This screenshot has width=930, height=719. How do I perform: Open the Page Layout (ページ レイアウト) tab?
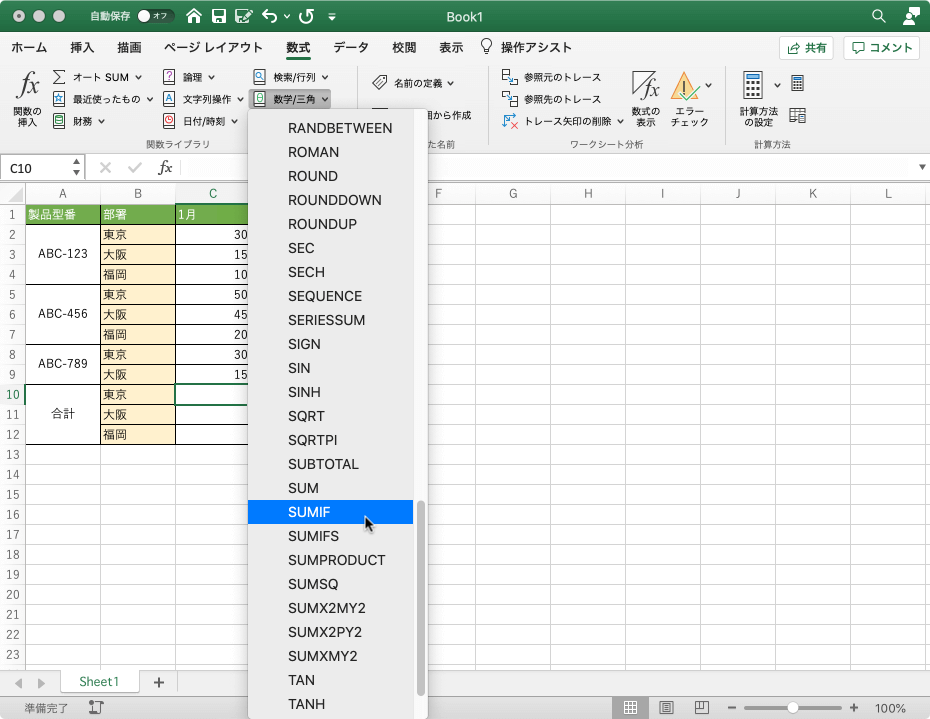[x=213, y=47]
